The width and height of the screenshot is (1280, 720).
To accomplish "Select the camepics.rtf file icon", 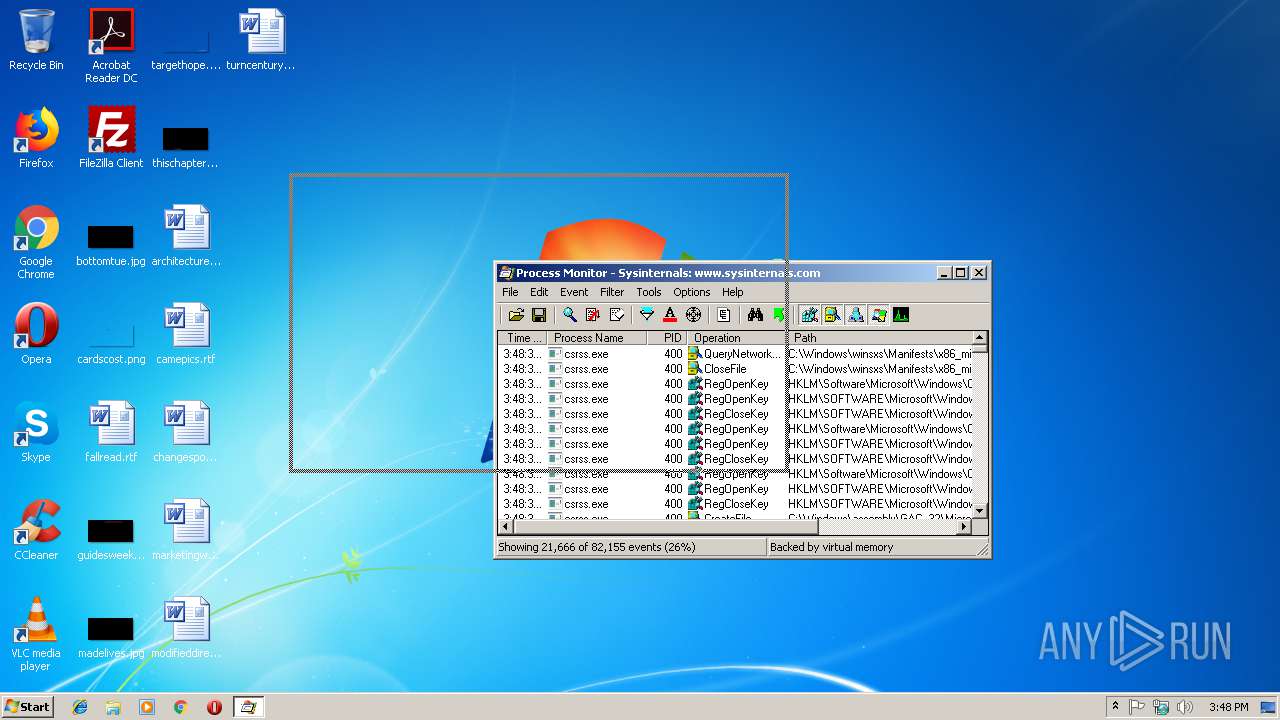I will coord(186,334).
